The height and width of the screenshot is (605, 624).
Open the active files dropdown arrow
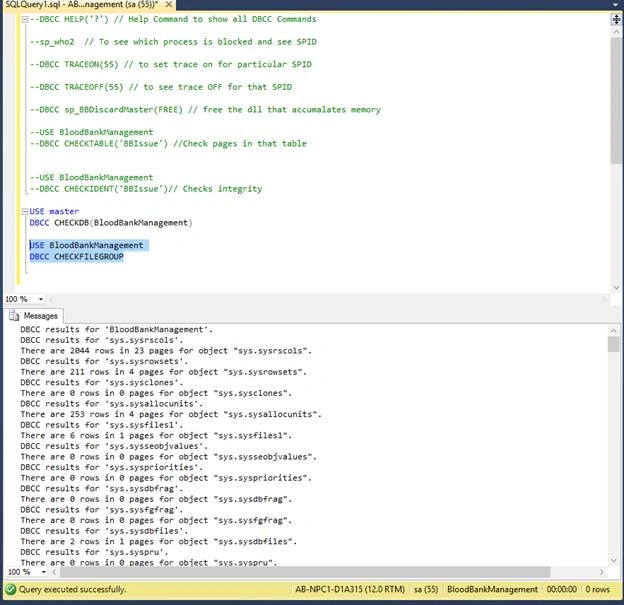coord(615,4)
